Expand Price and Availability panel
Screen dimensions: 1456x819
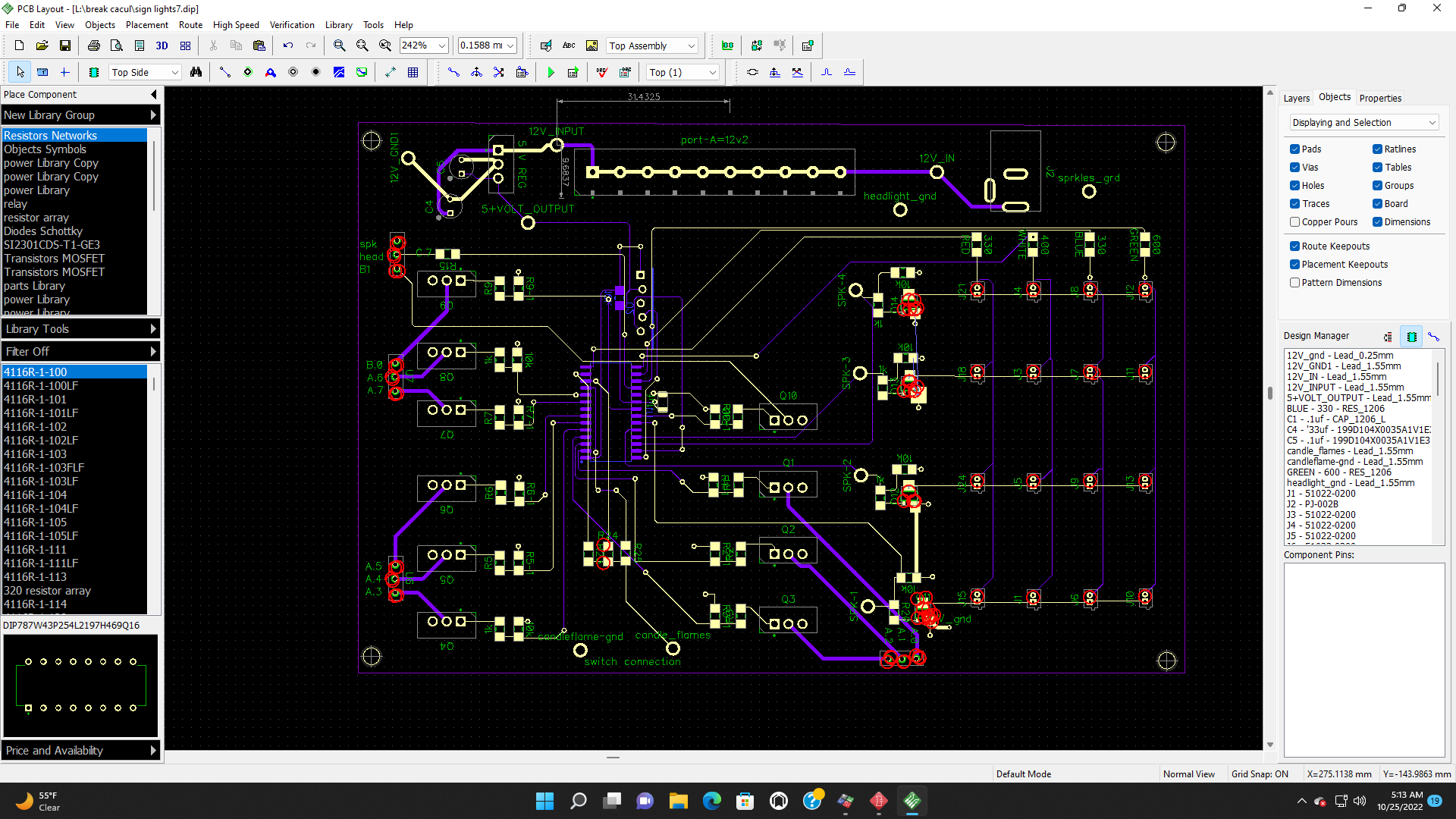click(x=80, y=751)
